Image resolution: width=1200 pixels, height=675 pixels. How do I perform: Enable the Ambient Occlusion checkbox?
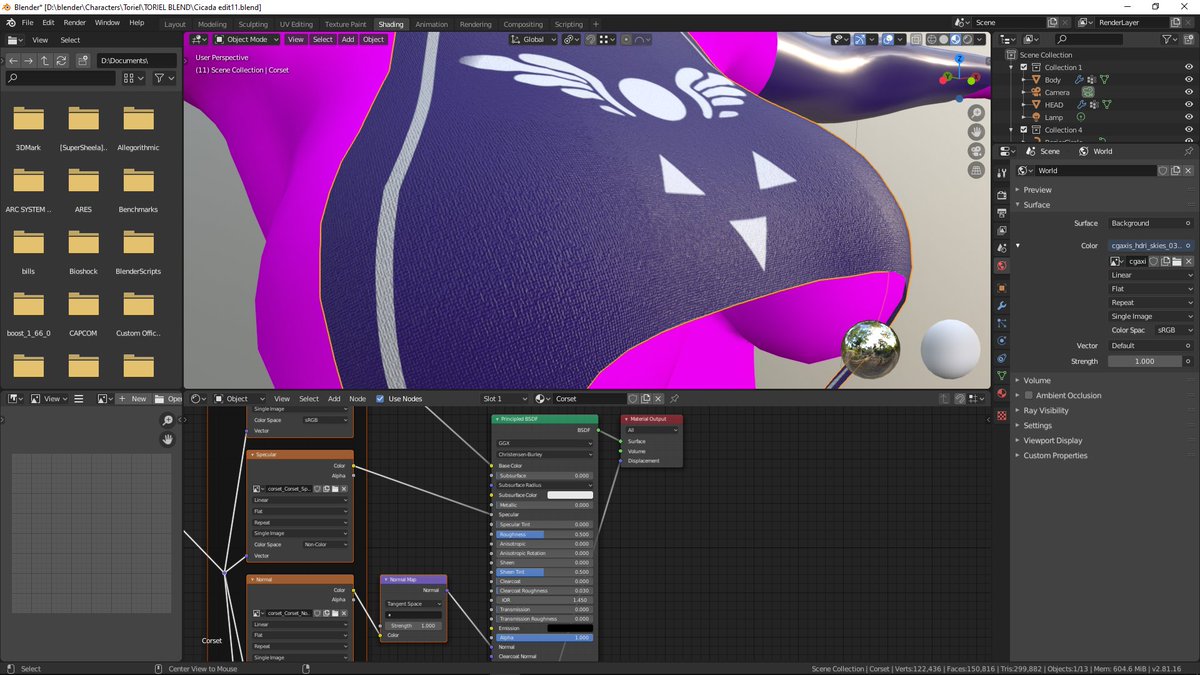click(x=1028, y=395)
